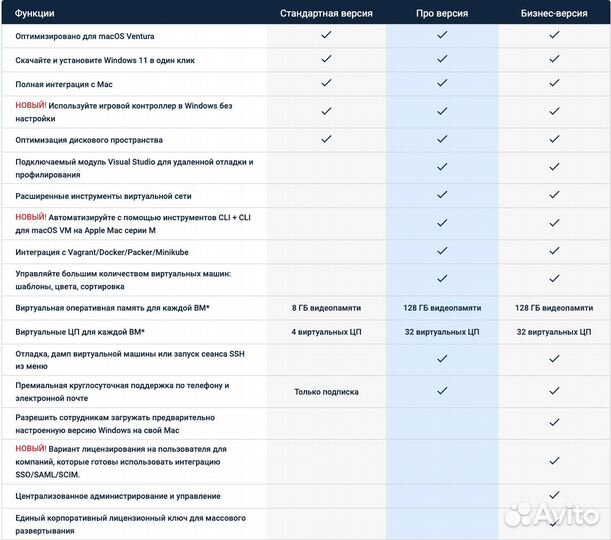Select the 'Стандартная версия' column header
611x540 pixels.
(x=326, y=13)
